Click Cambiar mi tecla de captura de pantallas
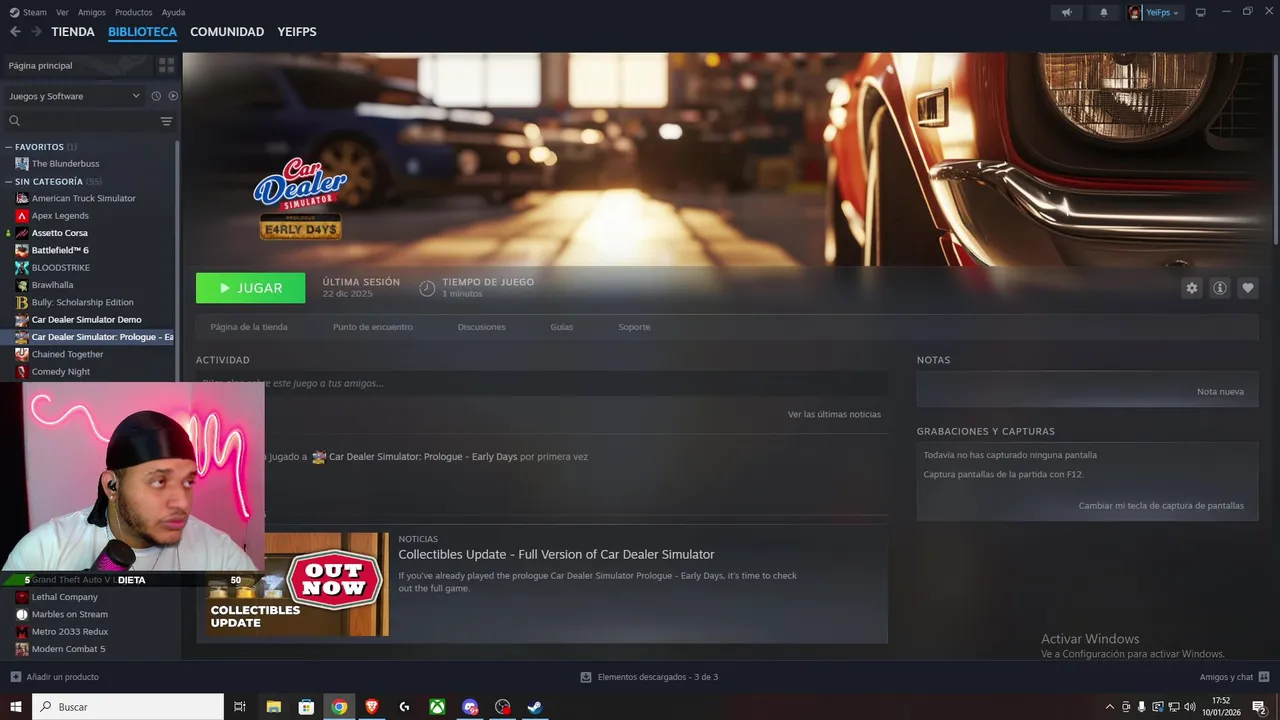Image resolution: width=1280 pixels, height=720 pixels. [x=1161, y=506]
